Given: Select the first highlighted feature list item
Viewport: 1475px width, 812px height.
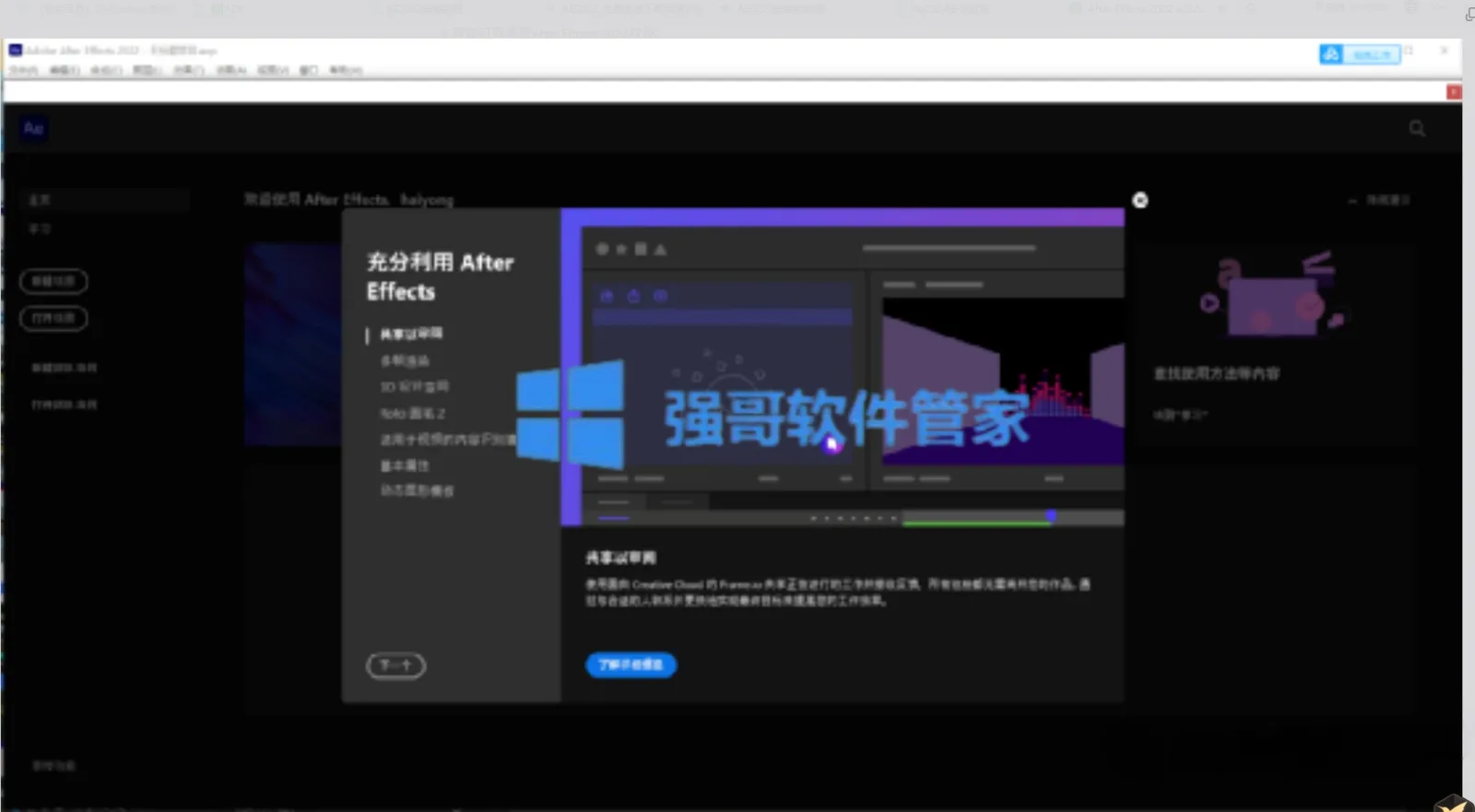Looking at the screenshot, I should tap(411, 334).
